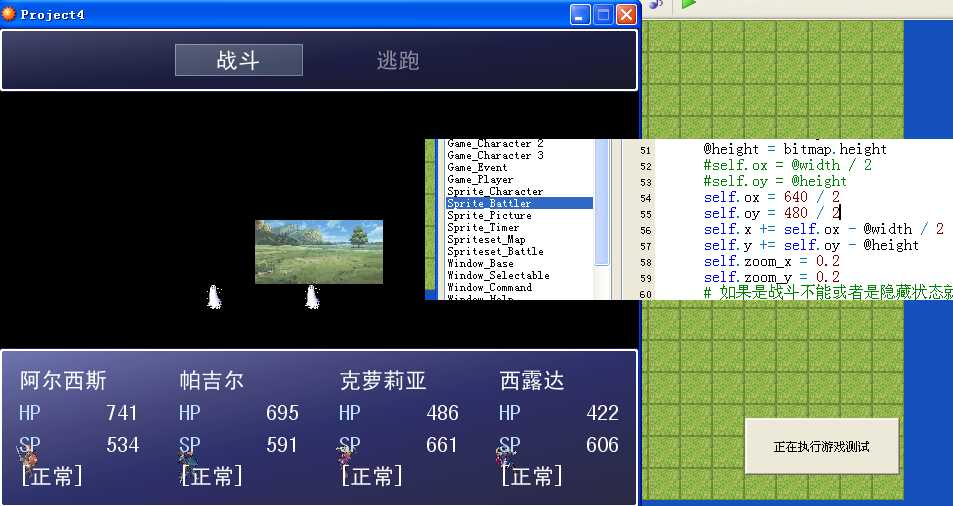Click actor name 阿尔西斯

[63, 381]
